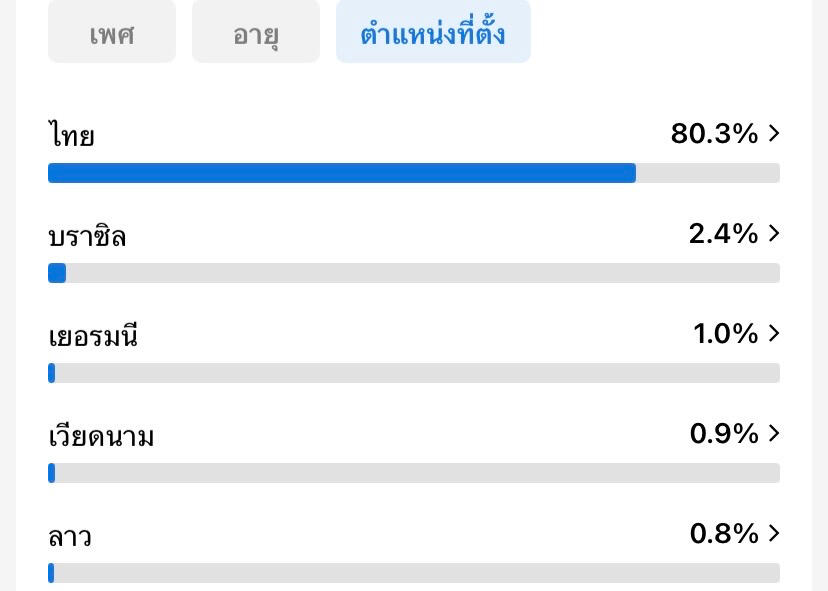Screen dimensions: 828x591
Task: Click the 2.4% percentage value
Action: [x=723, y=233]
